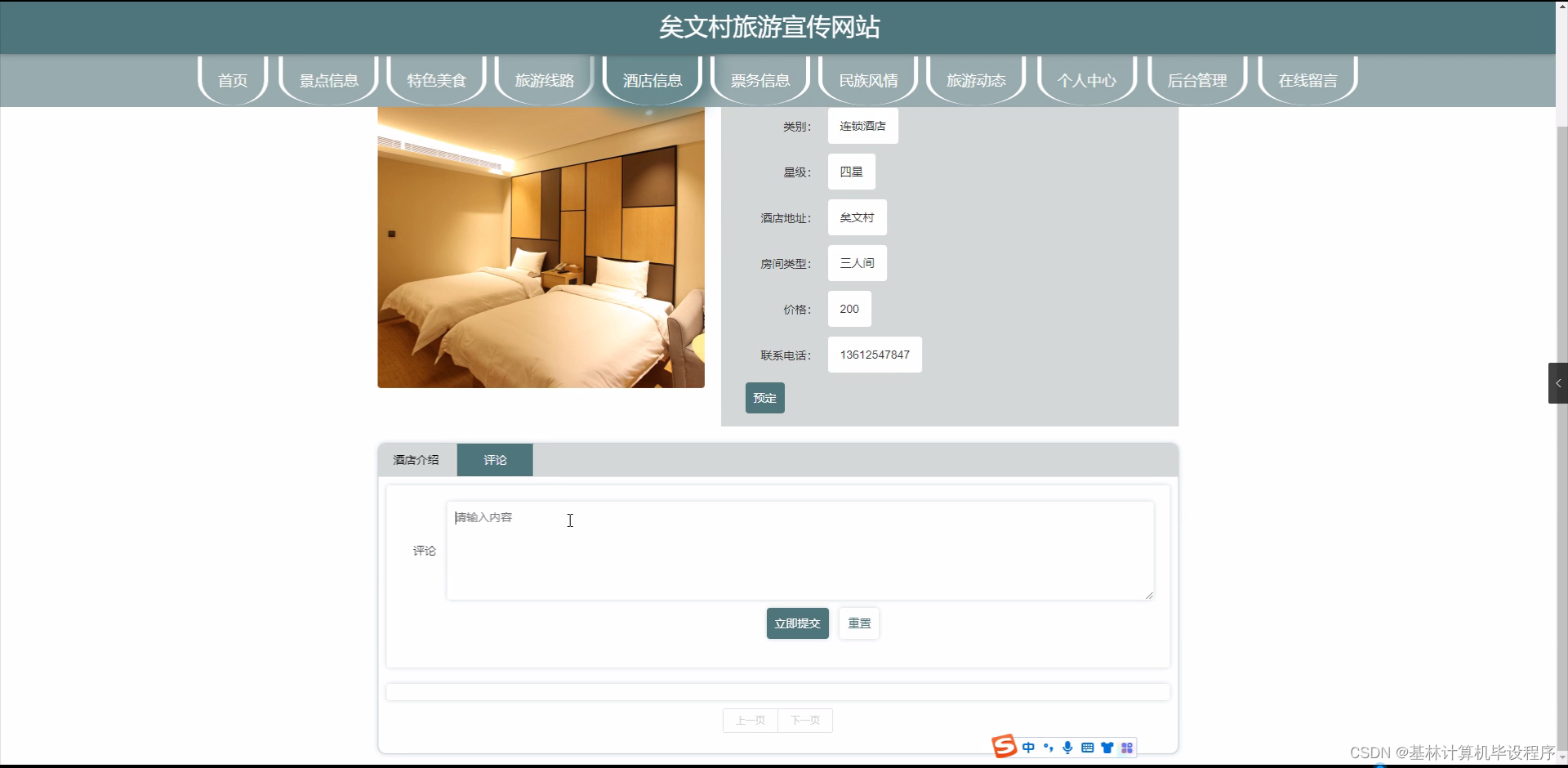Toggle Chinese/English input mode on Sogou bar

[x=1028, y=747]
